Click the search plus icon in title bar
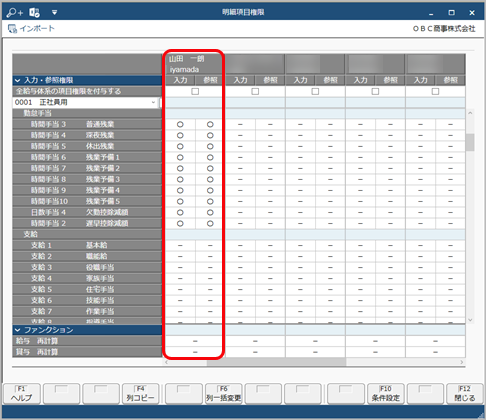The height and width of the screenshot is (420, 486). coord(15,13)
